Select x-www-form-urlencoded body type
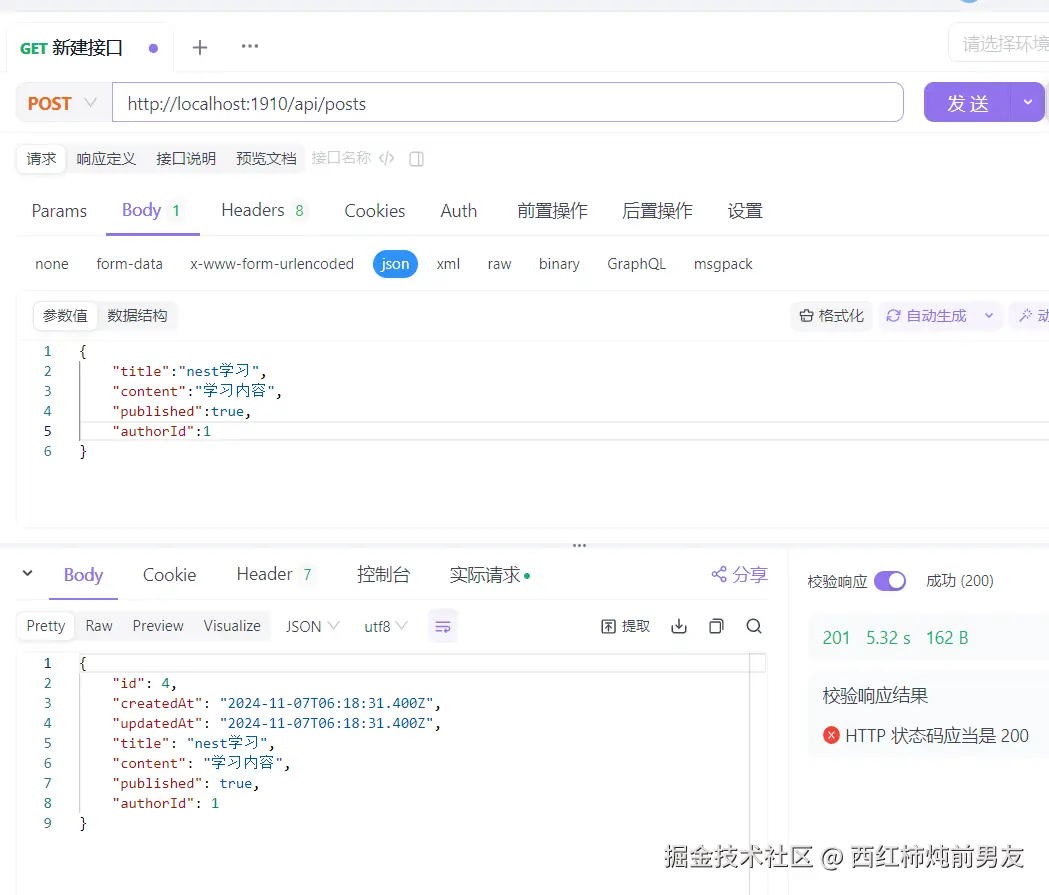 tap(272, 264)
